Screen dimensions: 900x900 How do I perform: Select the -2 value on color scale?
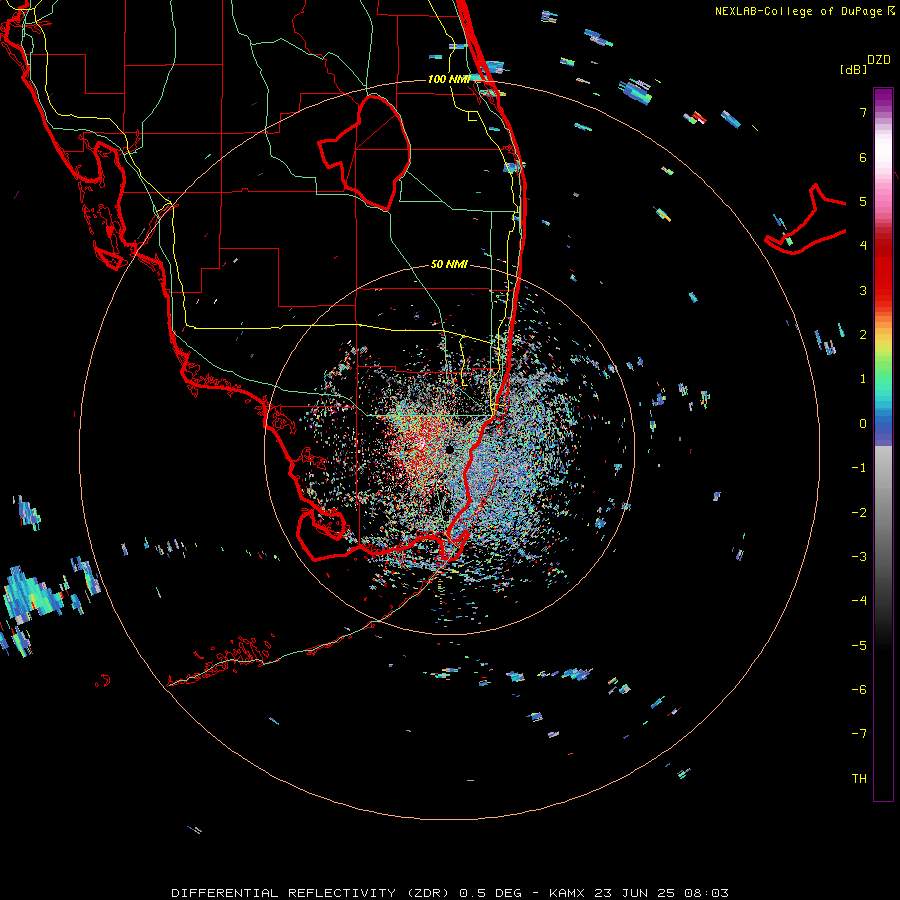(x=859, y=513)
